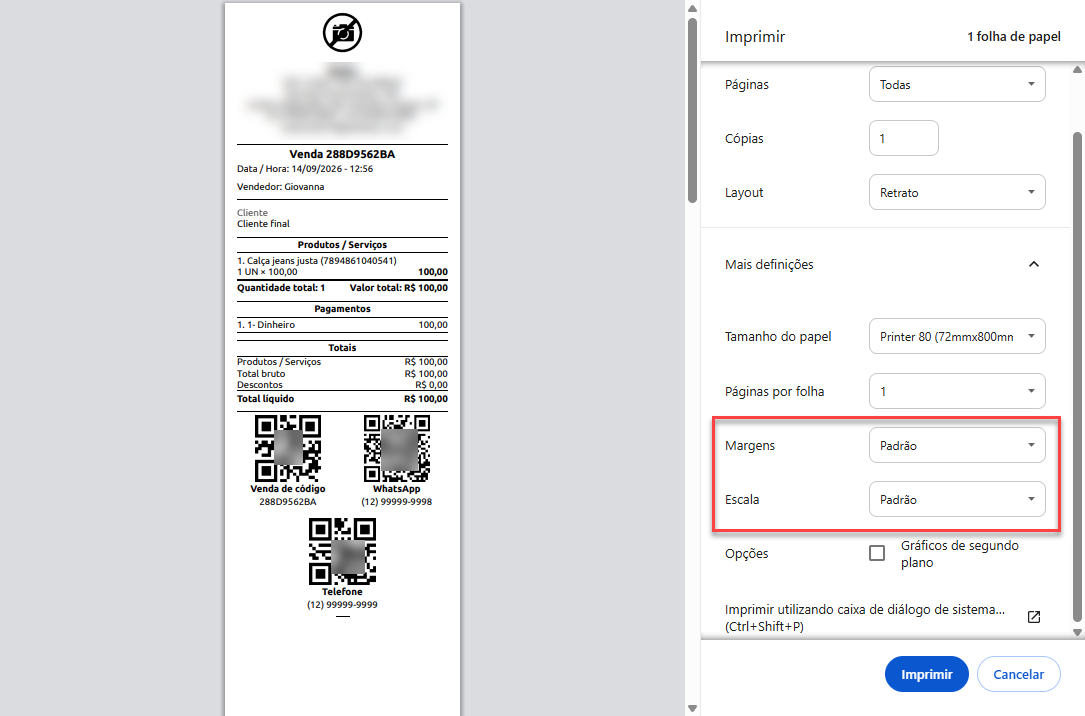Click the Cancelar button
Image resolution: width=1085 pixels, height=716 pixels.
(1019, 674)
